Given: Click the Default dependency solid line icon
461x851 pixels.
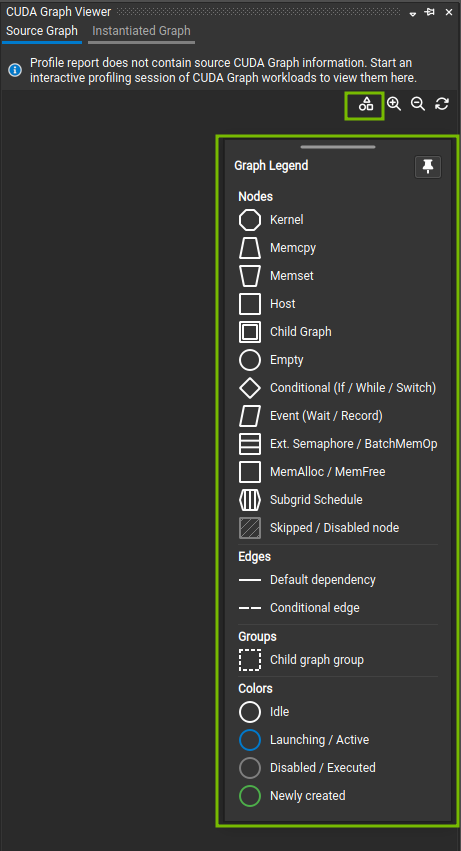Looking at the screenshot, I should click(x=250, y=580).
